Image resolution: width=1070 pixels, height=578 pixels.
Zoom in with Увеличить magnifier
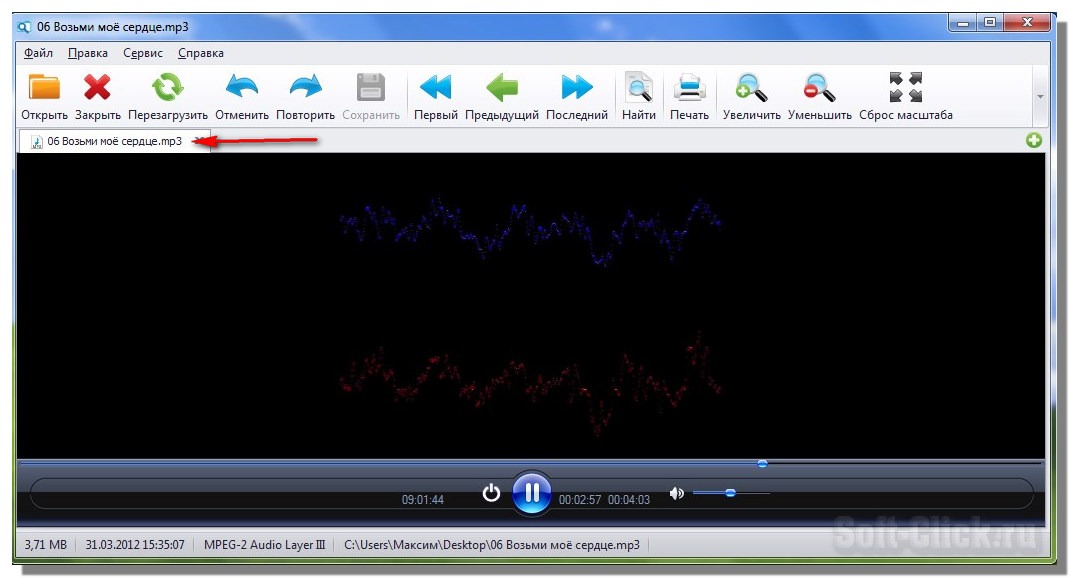[751, 89]
